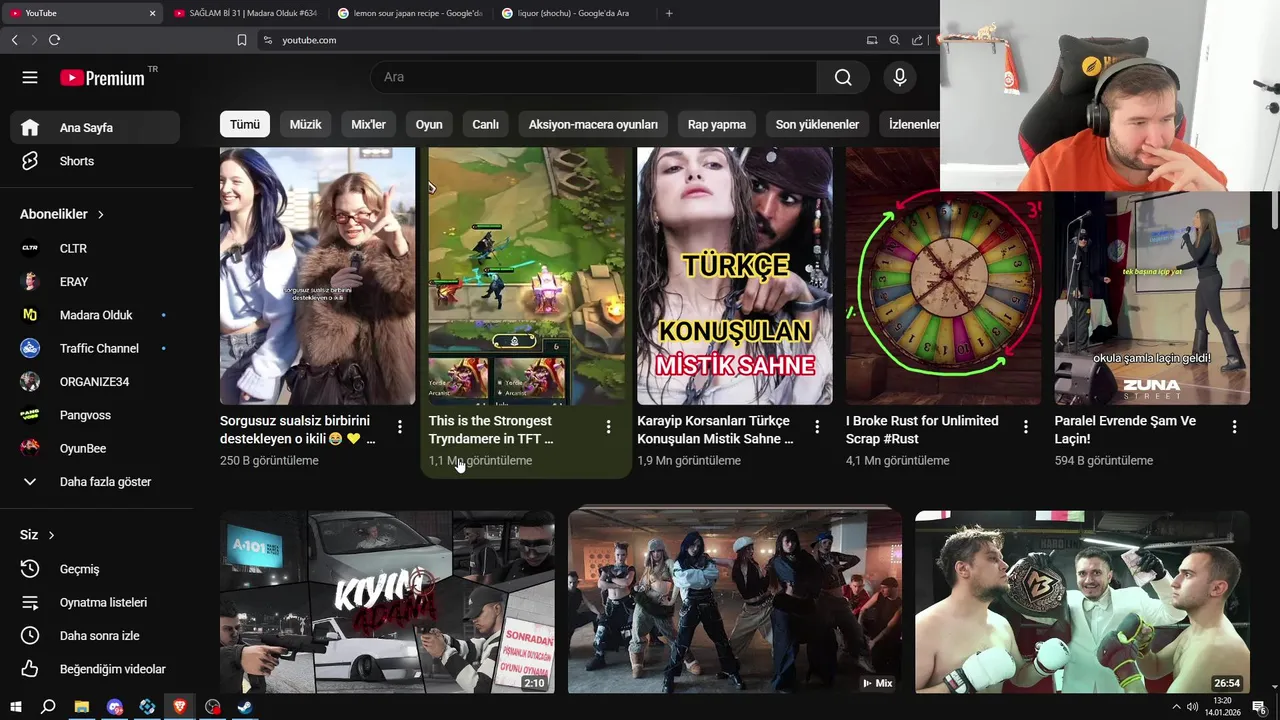Image resolution: width=1280 pixels, height=720 pixels.
Task: Select the Rap yapma filter chip
Action: (x=717, y=124)
